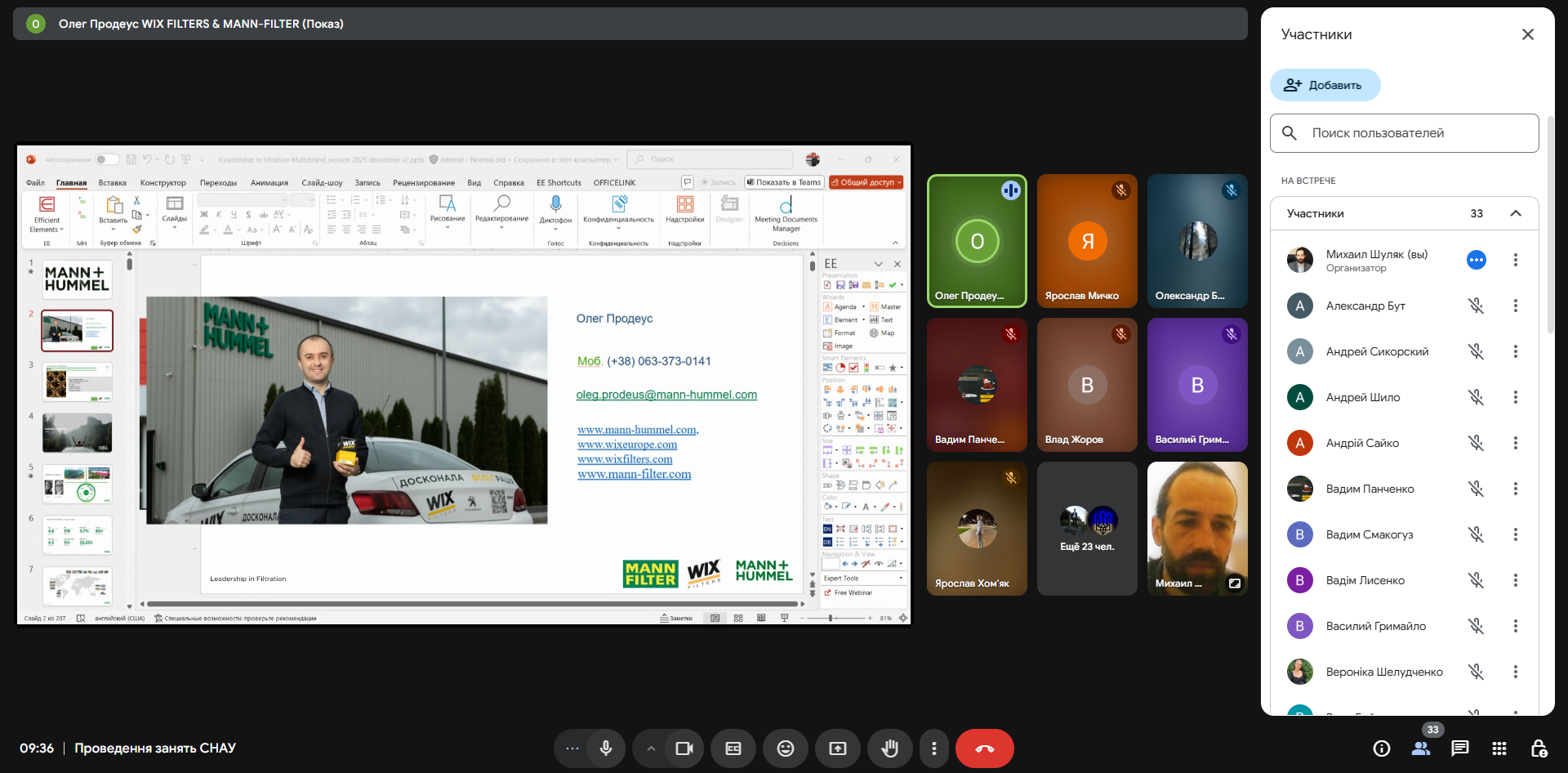This screenshot has height=773, width=1568.
Task: Toggle the participants panel icon
Action: click(x=1421, y=748)
